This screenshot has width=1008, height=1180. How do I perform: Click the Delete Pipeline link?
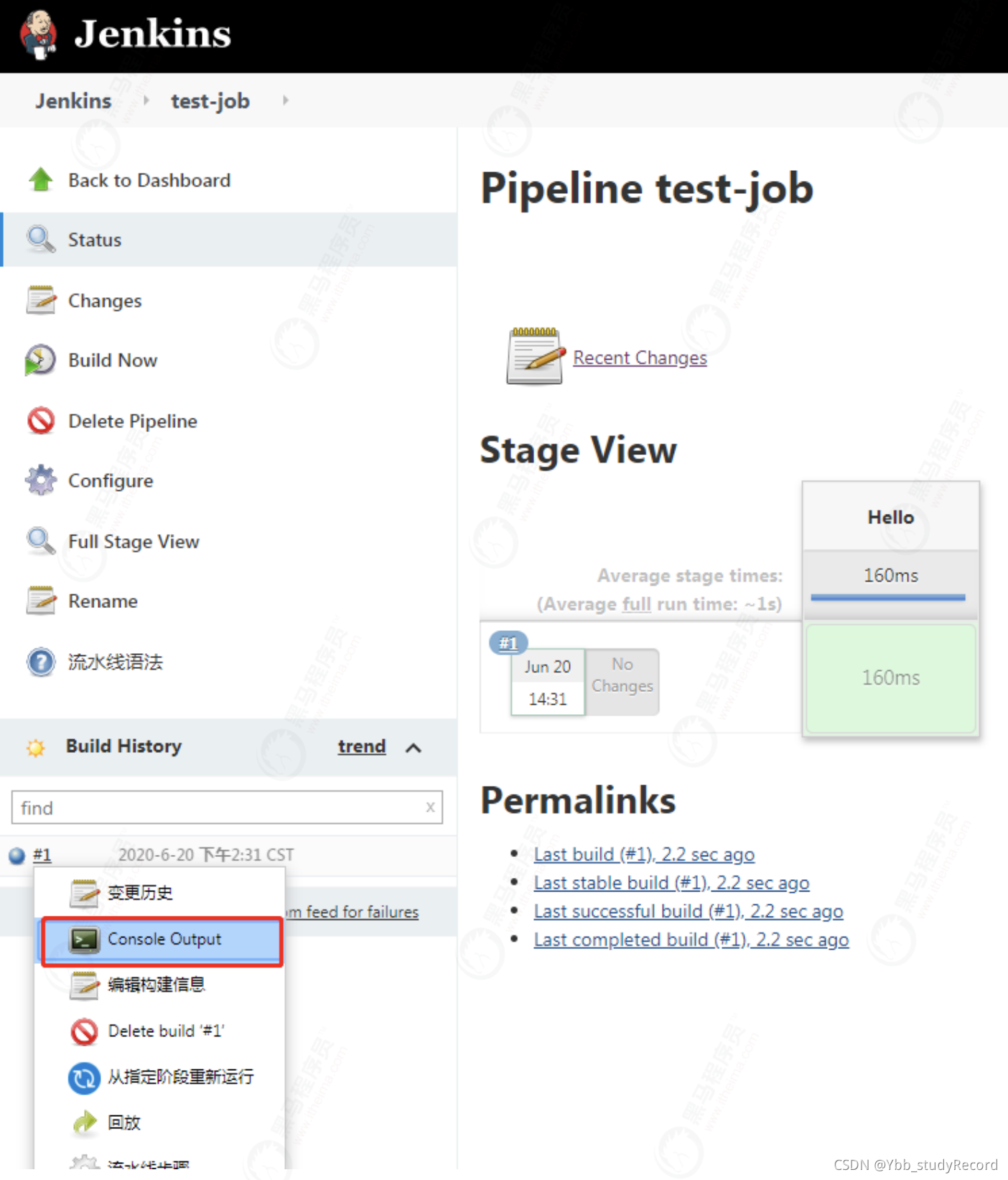coord(133,421)
